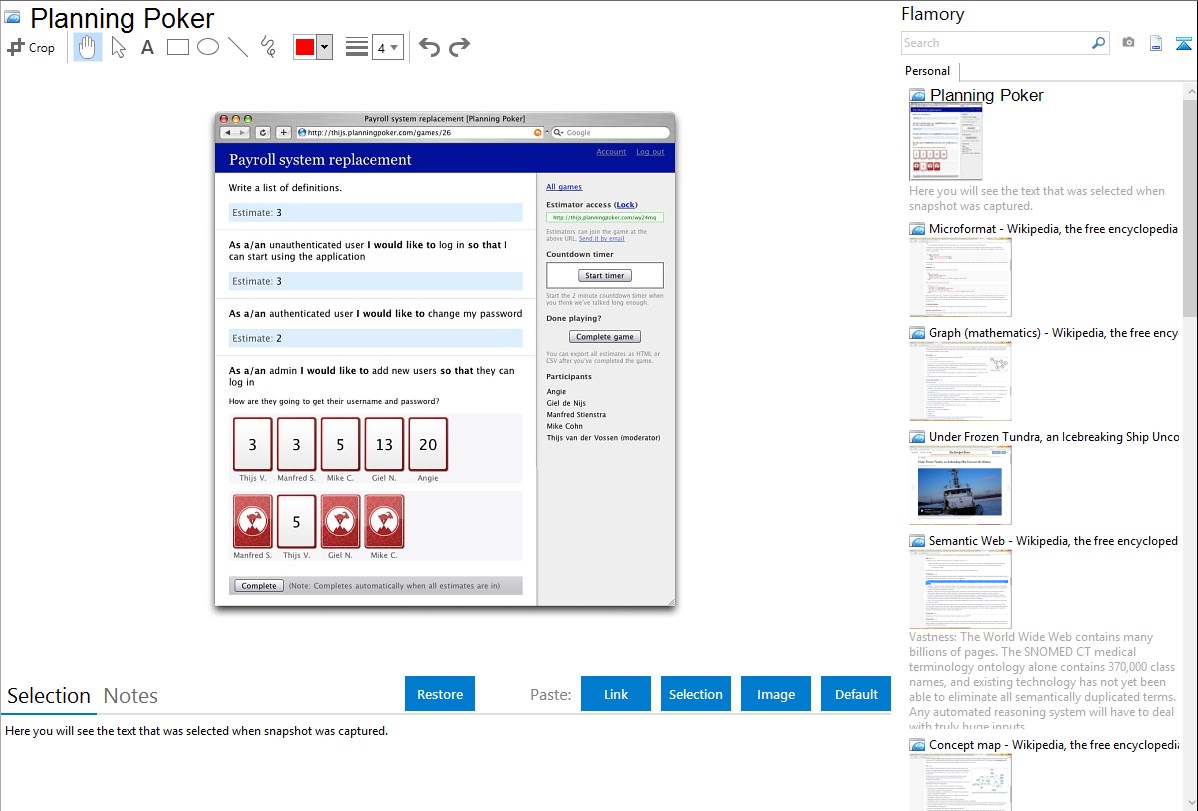Open the Microformat Wikipedia snapshot thumbnail

coord(960,277)
